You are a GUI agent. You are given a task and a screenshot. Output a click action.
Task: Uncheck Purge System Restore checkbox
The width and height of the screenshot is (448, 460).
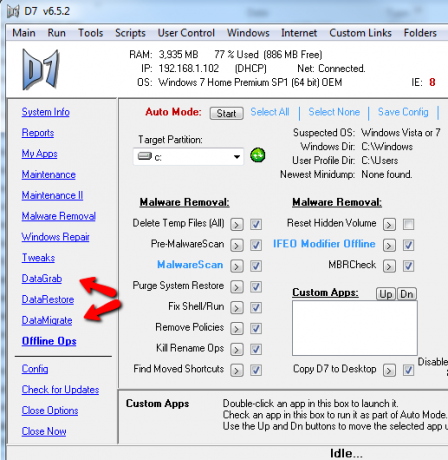(256, 287)
